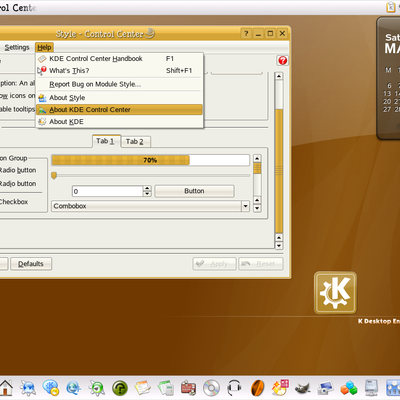Launch the GIMP mascot icon
This screenshot has height=400, width=400.
click(x=303, y=388)
